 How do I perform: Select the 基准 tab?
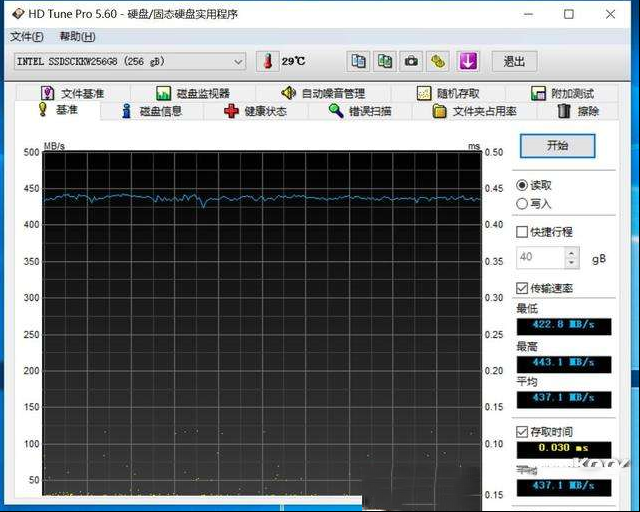[58, 110]
